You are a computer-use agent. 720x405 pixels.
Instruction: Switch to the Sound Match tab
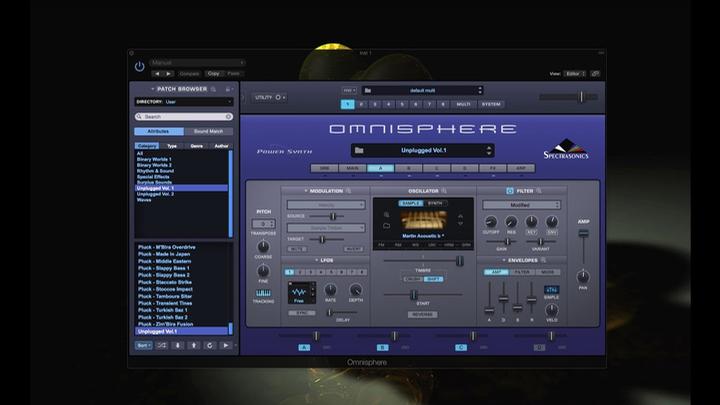tap(208, 131)
